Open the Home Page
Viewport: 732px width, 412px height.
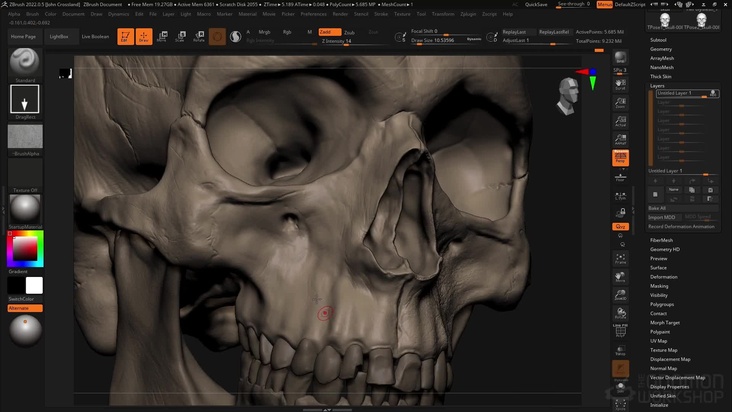tap(23, 36)
